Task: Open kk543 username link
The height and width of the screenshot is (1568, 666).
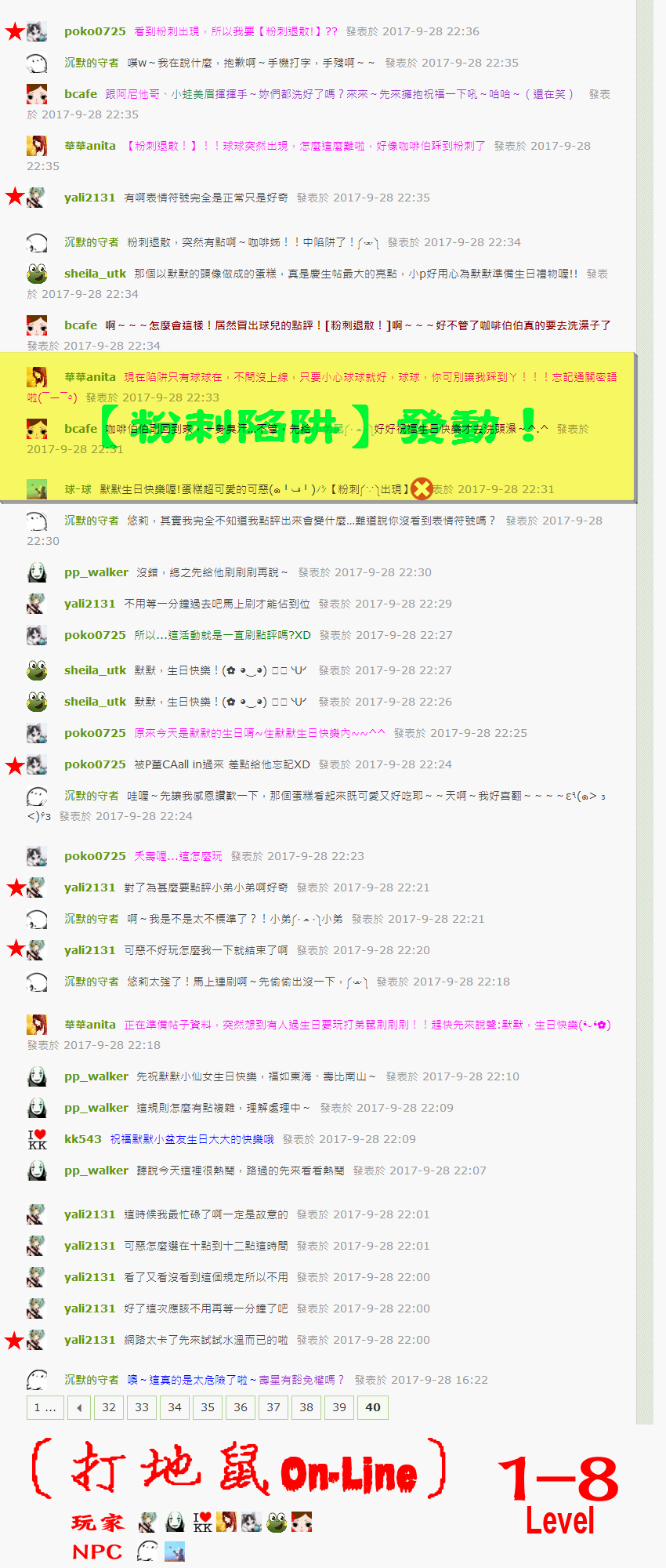Action: (x=83, y=1139)
